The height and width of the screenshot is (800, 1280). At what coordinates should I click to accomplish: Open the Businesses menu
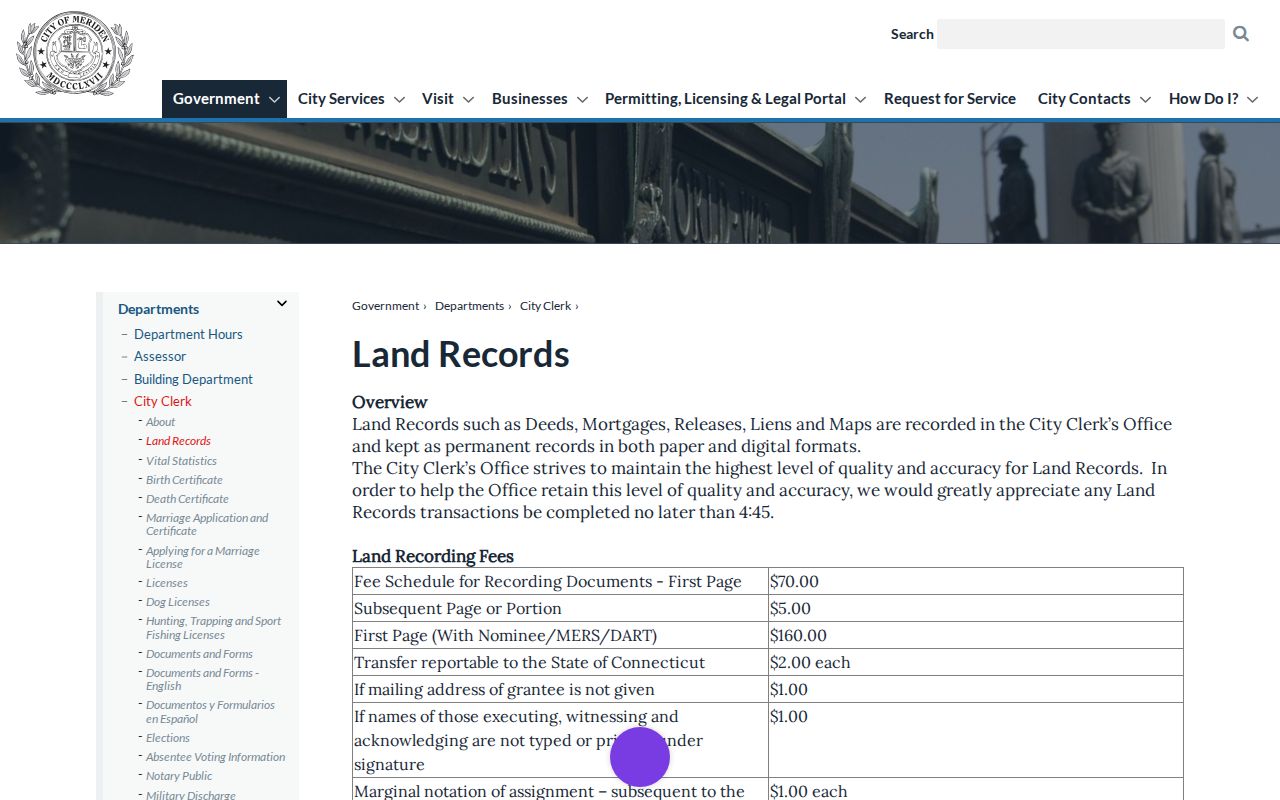pyautogui.click(x=539, y=99)
